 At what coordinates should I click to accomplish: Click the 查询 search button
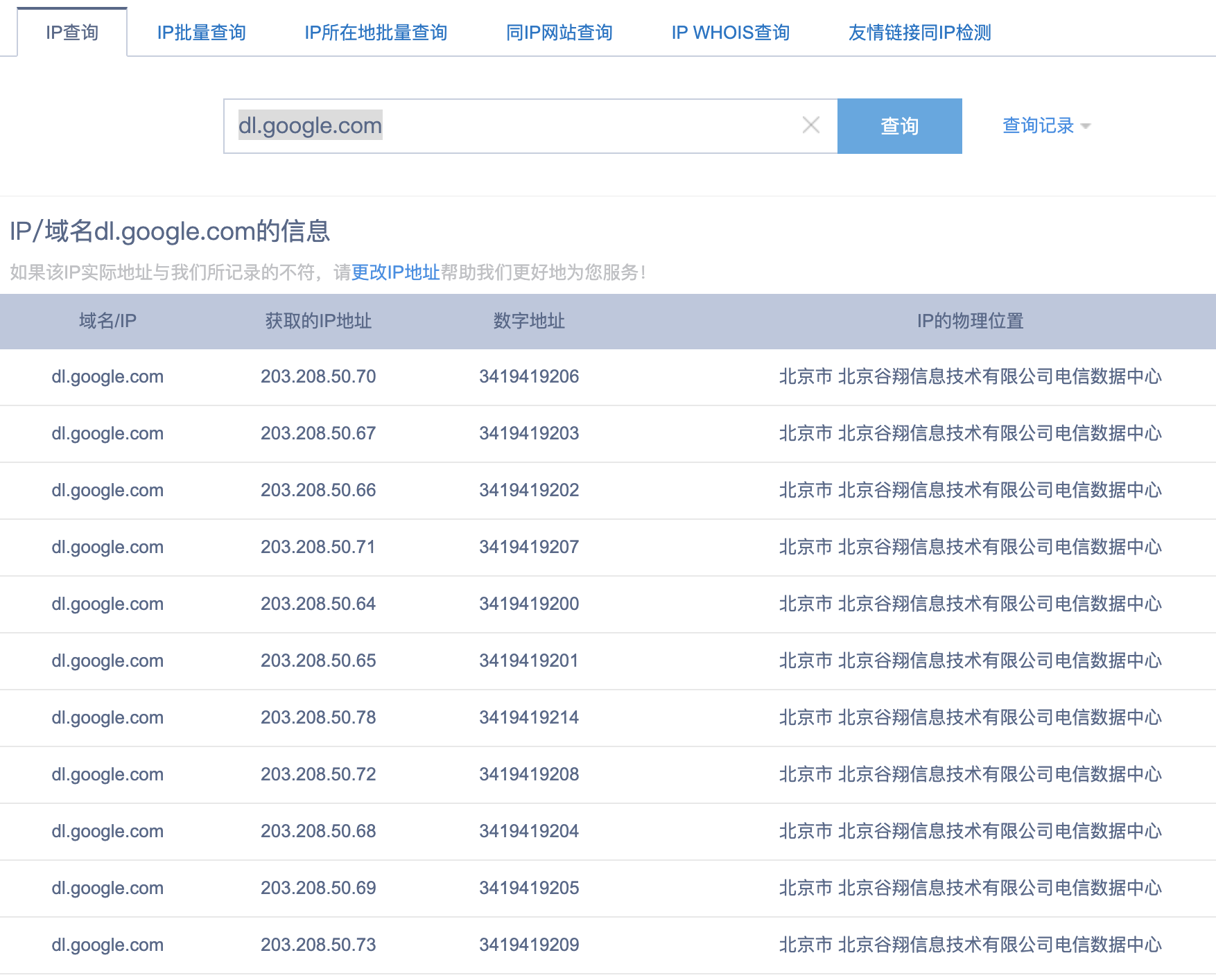pyautogui.click(x=899, y=126)
